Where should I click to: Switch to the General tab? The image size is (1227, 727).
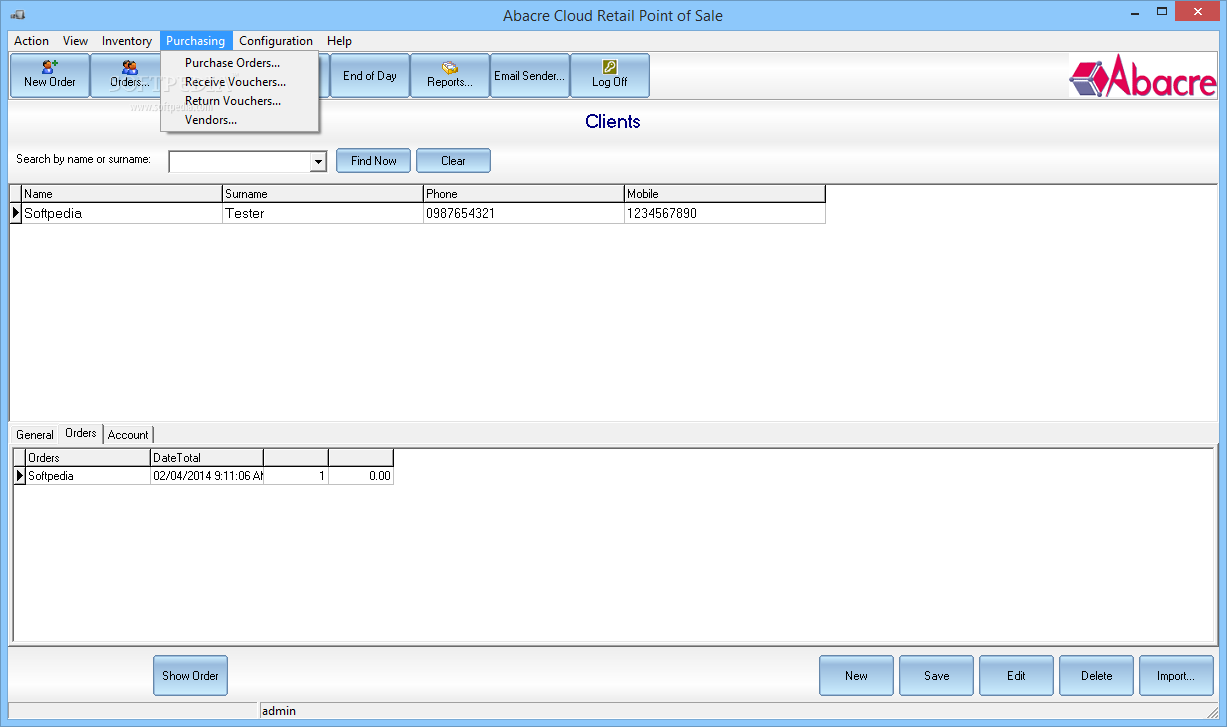[35, 435]
